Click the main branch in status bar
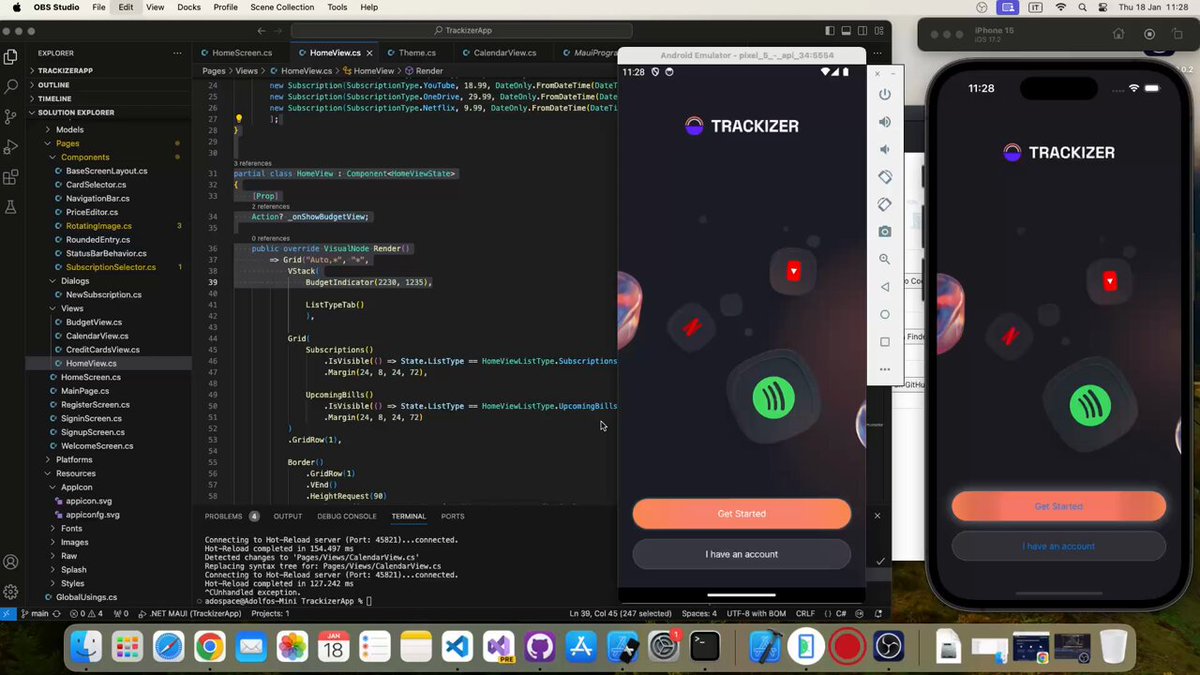The width and height of the screenshot is (1200, 675). click(x=34, y=613)
